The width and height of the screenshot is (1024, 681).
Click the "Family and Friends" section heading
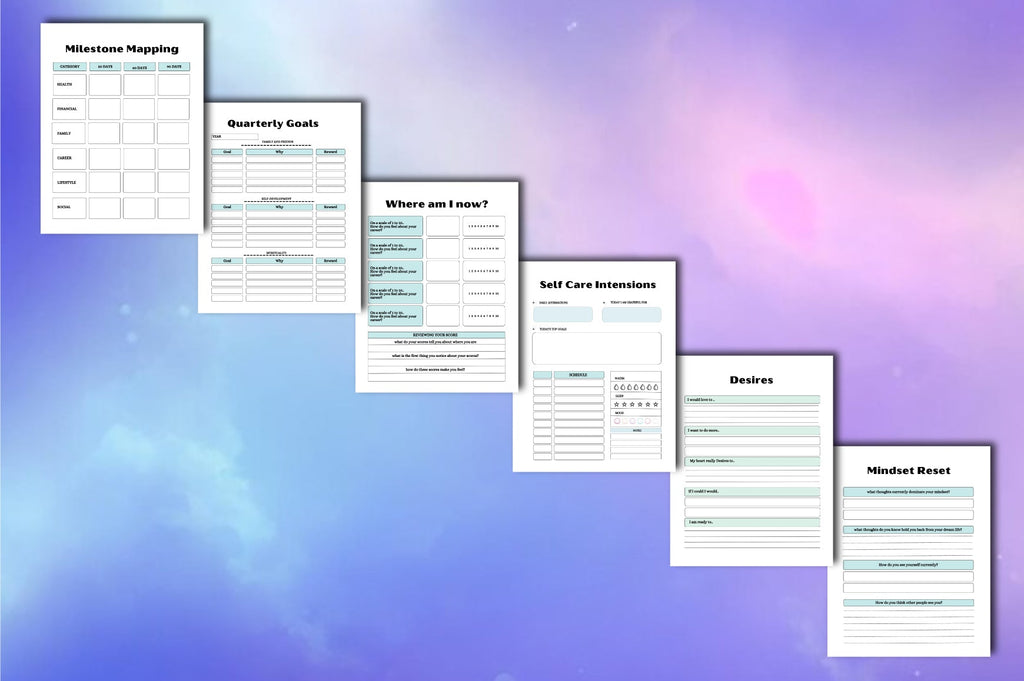click(278, 142)
